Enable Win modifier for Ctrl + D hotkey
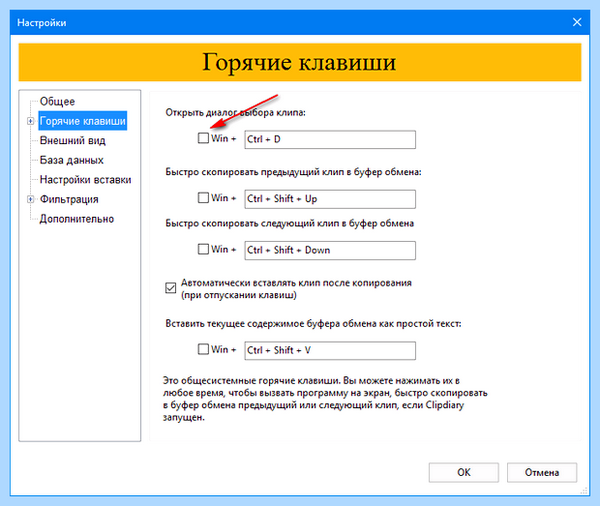 tap(203, 138)
